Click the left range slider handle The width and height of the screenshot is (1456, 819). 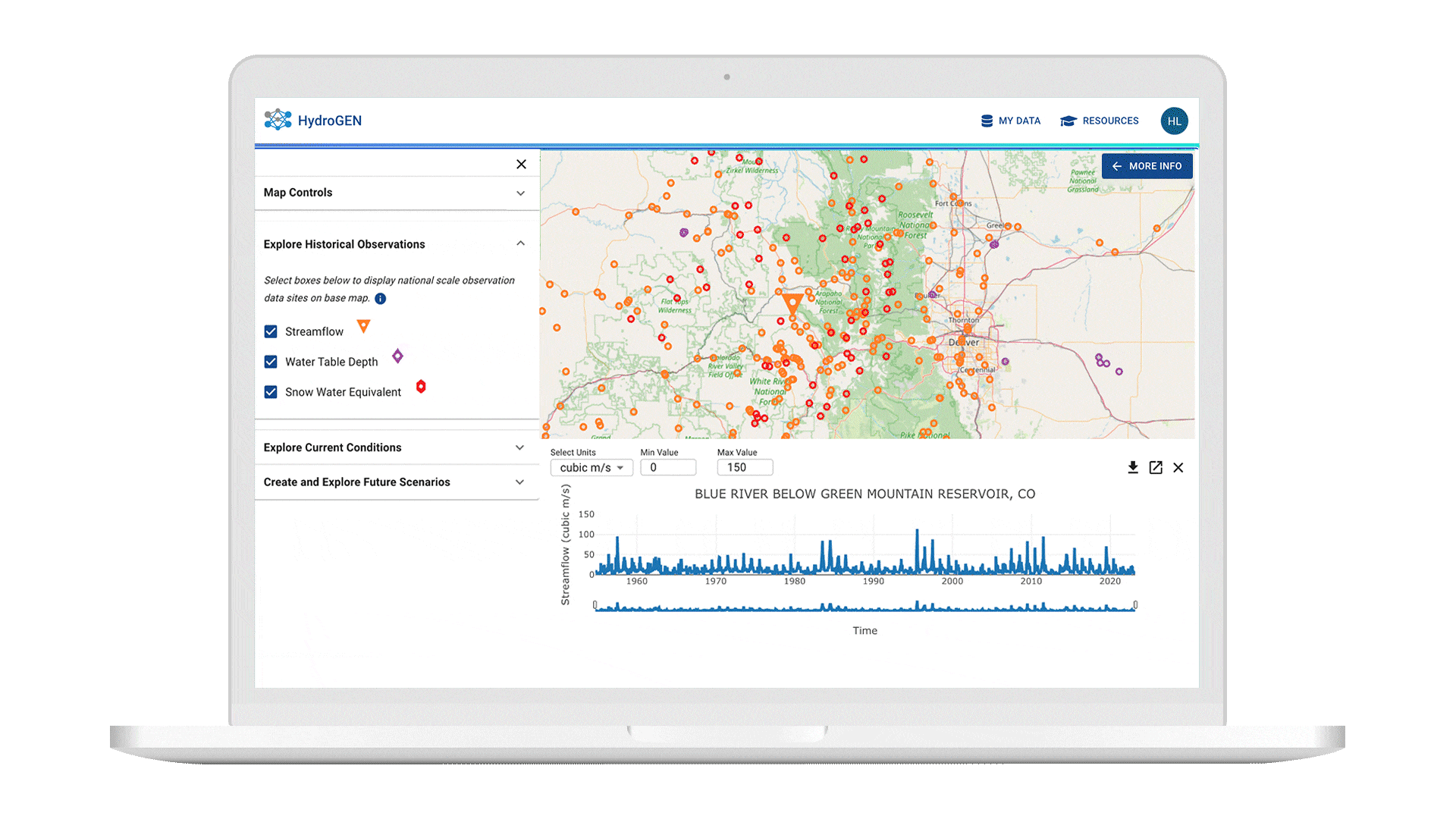tap(595, 605)
